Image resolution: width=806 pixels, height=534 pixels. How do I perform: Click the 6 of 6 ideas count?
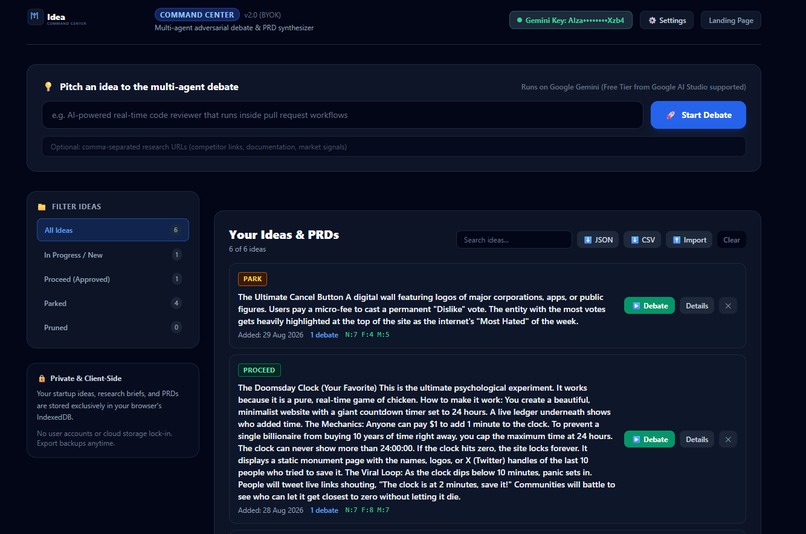click(247, 249)
